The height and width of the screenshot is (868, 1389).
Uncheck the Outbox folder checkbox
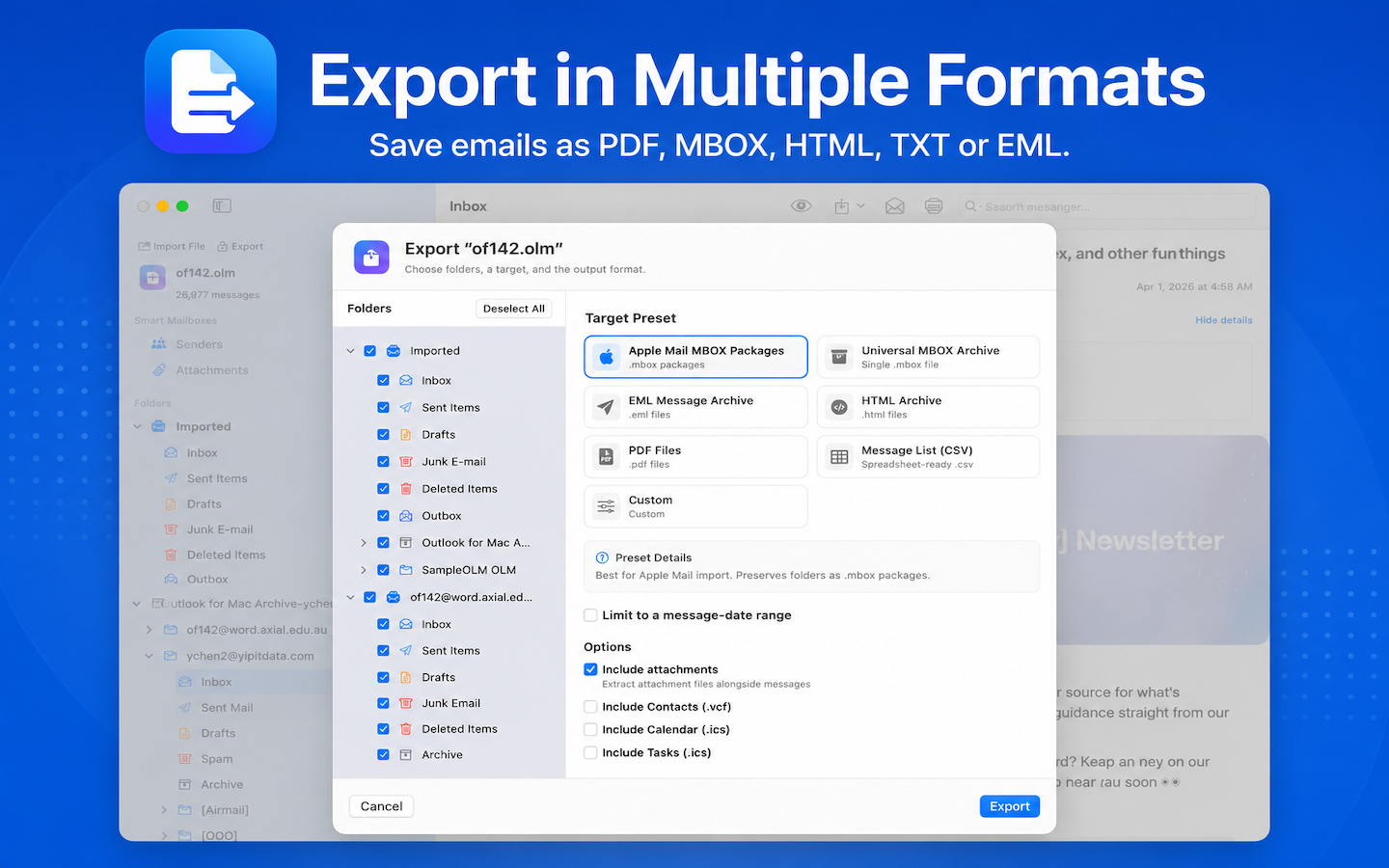(x=383, y=516)
